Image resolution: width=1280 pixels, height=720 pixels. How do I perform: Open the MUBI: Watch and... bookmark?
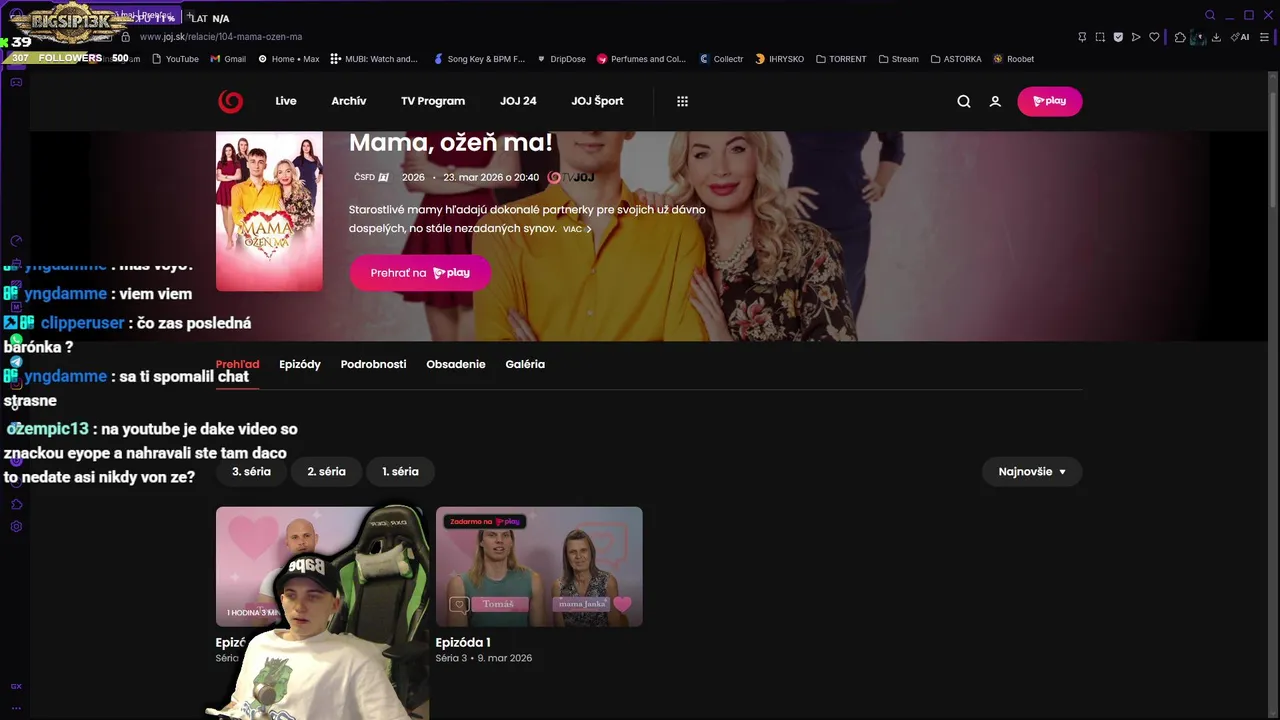point(374,59)
